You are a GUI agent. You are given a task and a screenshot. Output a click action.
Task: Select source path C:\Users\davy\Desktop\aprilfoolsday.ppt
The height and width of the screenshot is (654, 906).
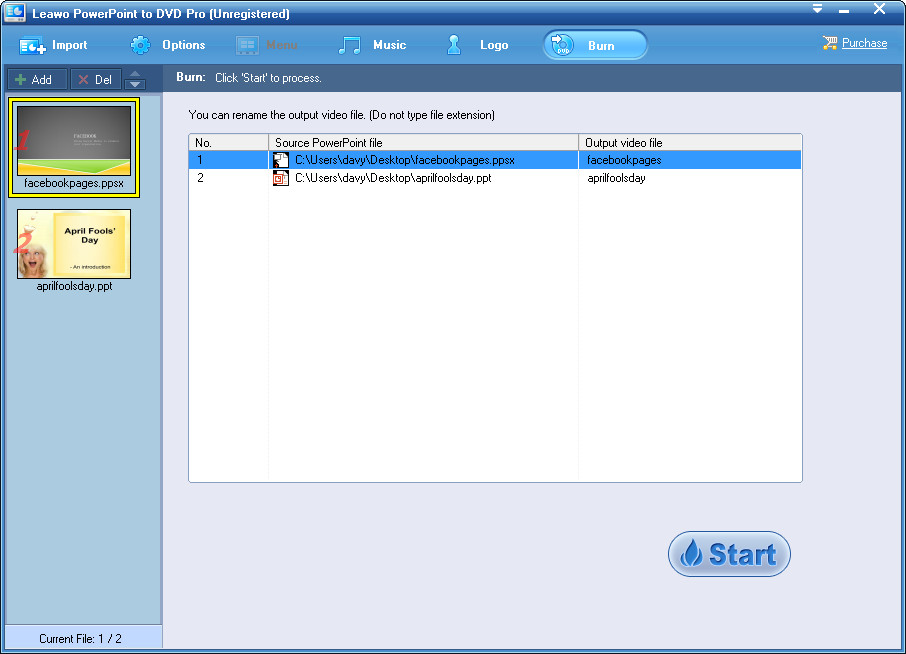pyautogui.click(x=393, y=178)
